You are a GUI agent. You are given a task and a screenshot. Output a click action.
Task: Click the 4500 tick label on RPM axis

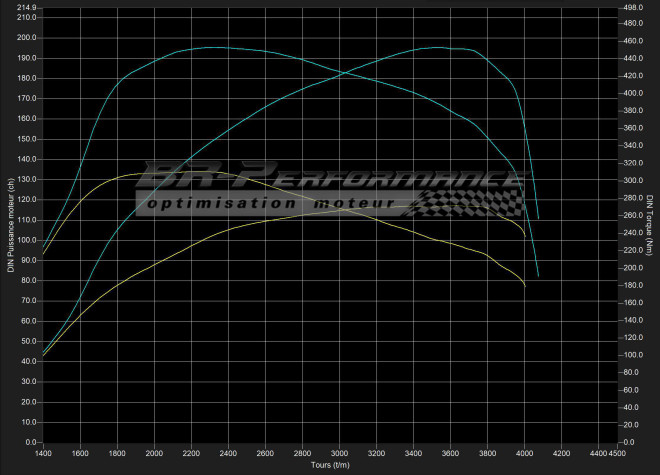(620, 454)
